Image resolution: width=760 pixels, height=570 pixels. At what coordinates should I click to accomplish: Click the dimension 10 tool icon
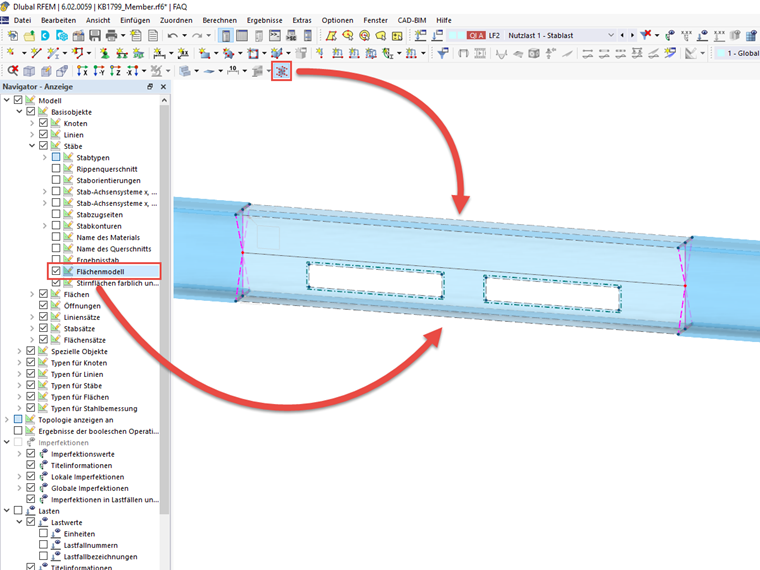point(233,71)
